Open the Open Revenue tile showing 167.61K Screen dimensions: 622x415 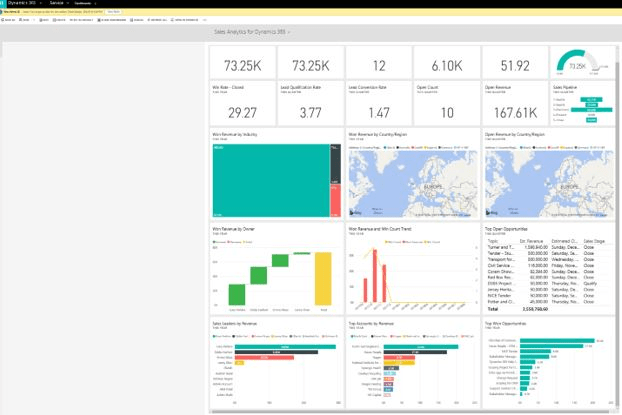(515, 104)
